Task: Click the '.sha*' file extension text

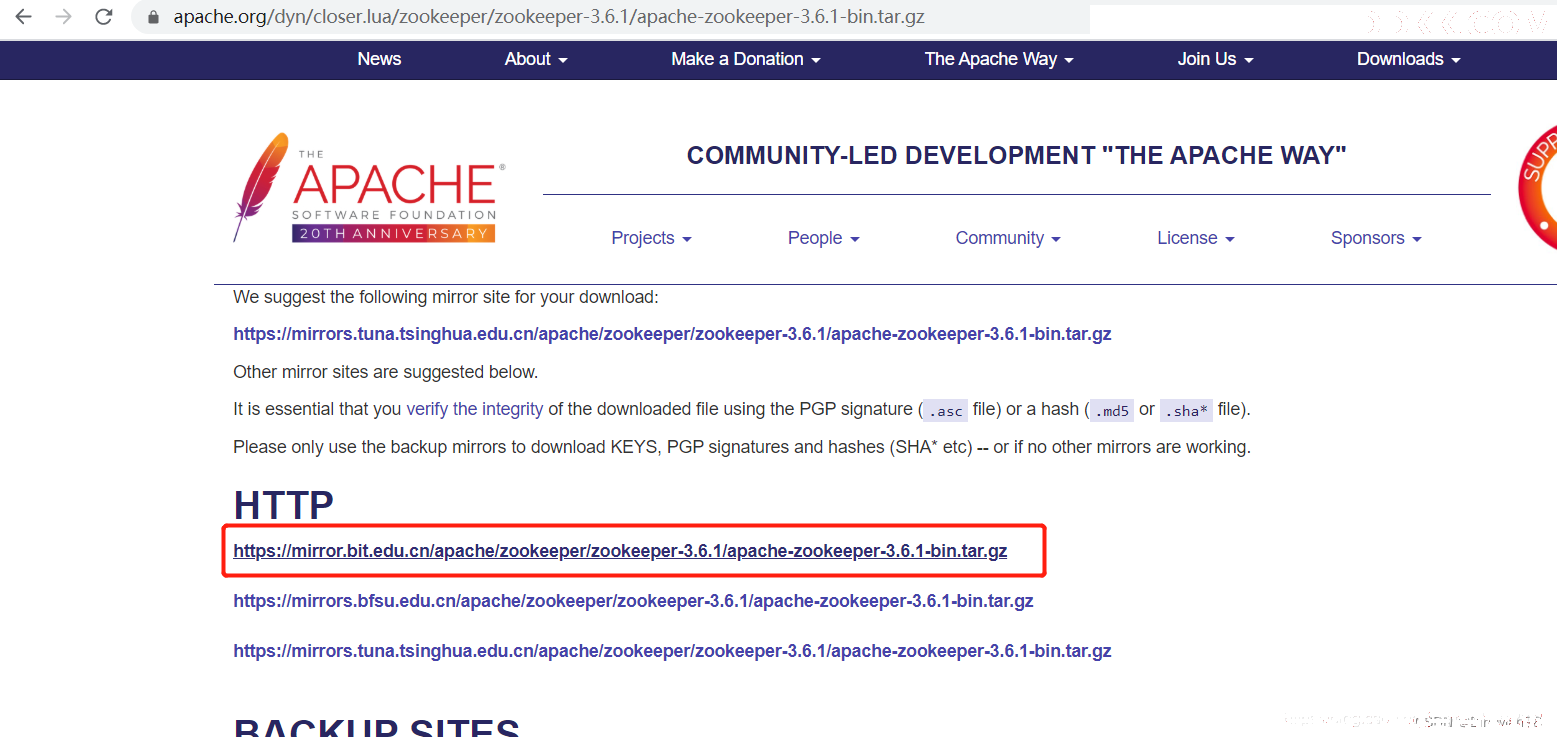Action: [1186, 410]
